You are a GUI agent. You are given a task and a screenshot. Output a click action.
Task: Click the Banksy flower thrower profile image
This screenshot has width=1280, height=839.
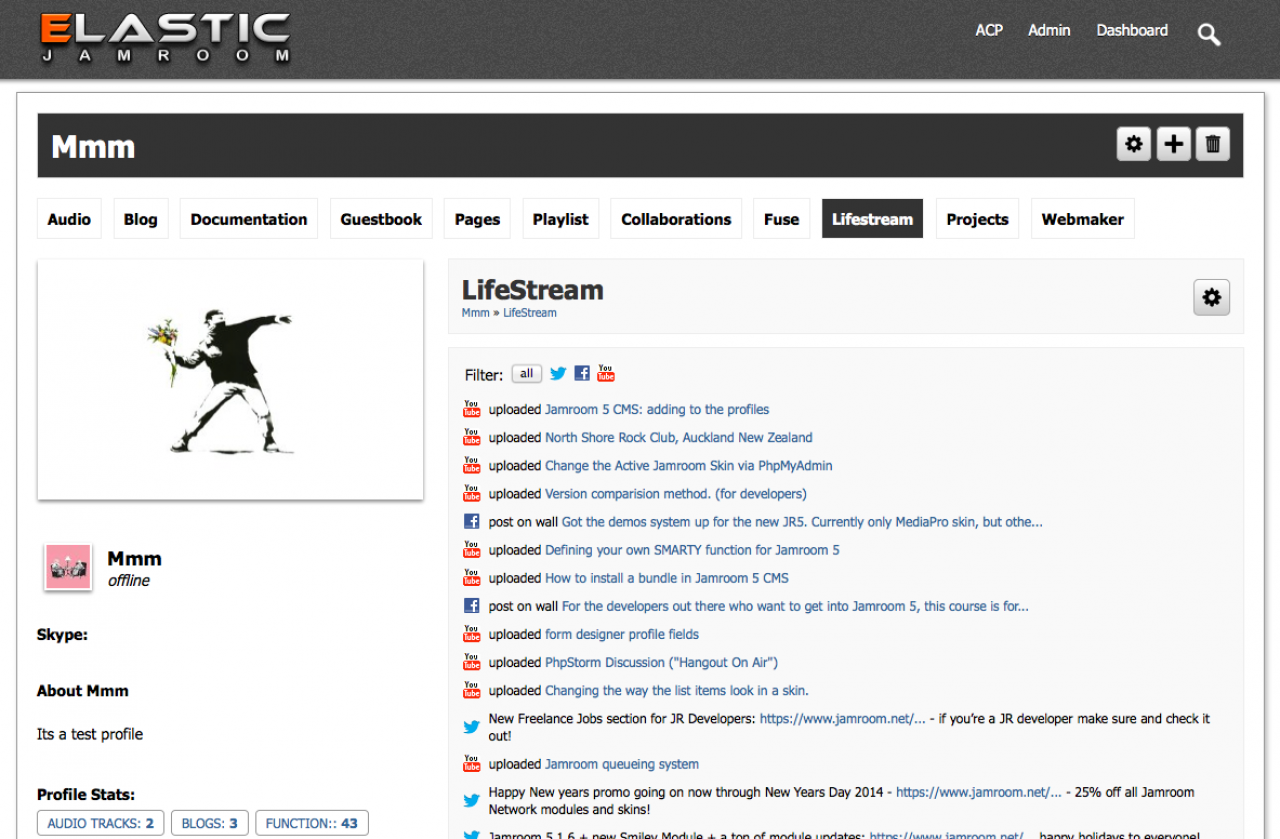point(230,379)
